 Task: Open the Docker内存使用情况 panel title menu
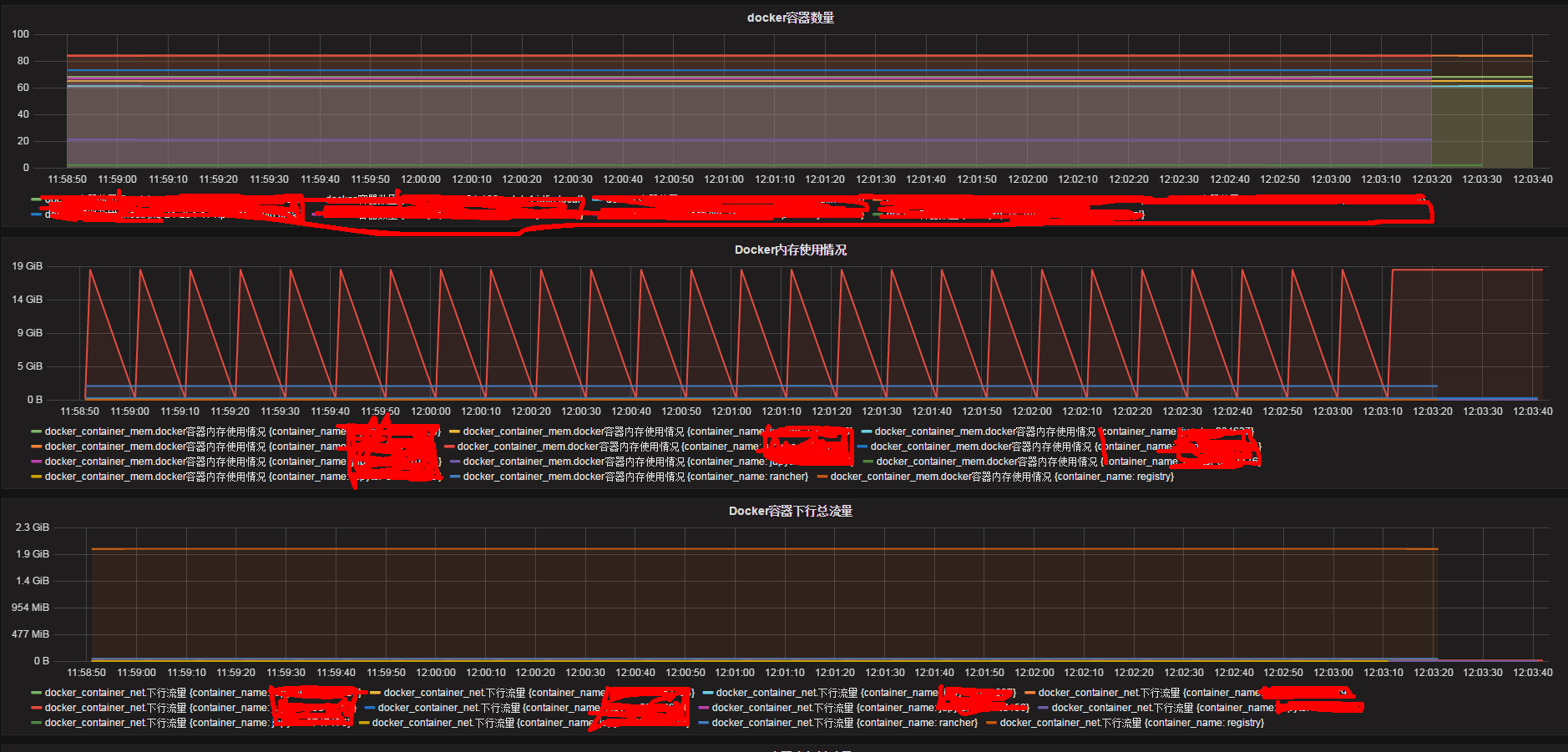tap(790, 250)
